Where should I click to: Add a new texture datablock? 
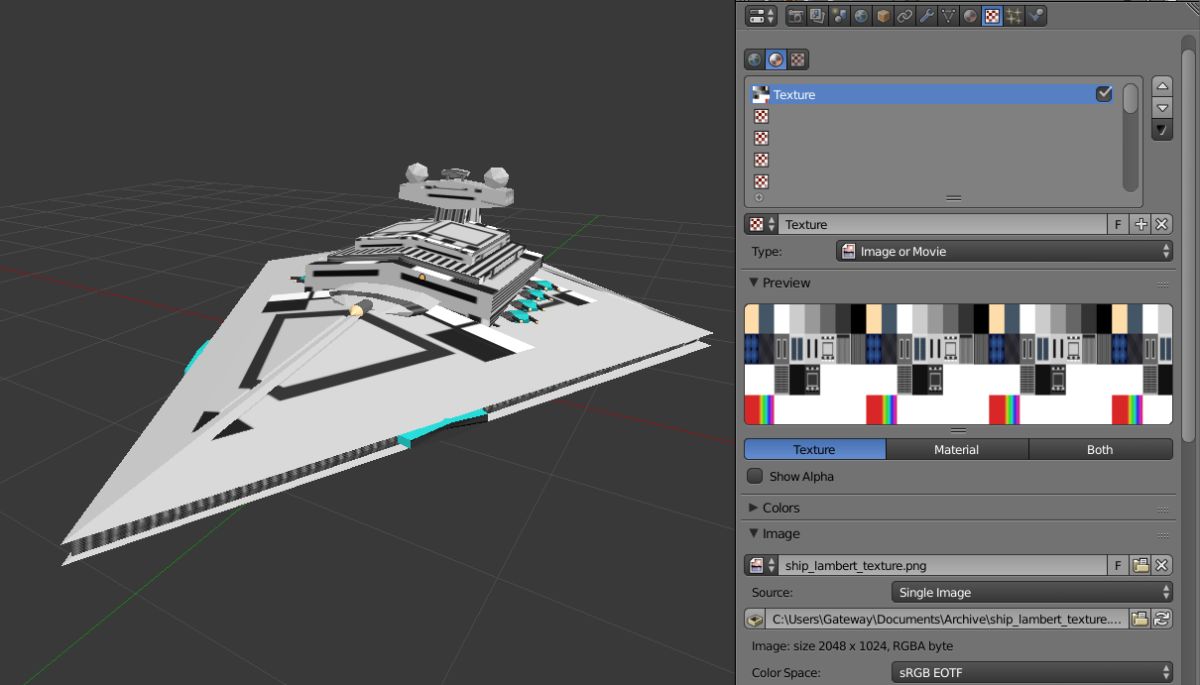click(x=1141, y=225)
